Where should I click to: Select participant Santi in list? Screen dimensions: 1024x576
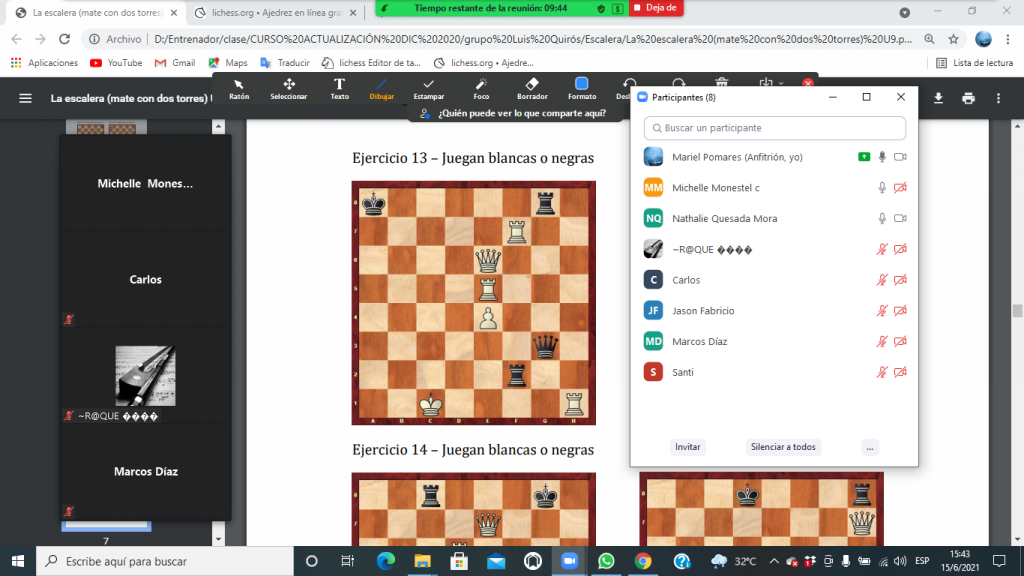coord(775,372)
